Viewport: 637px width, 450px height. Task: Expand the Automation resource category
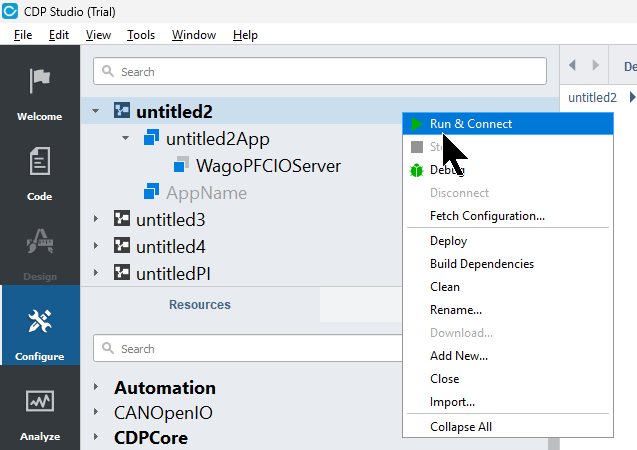click(x=95, y=387)
